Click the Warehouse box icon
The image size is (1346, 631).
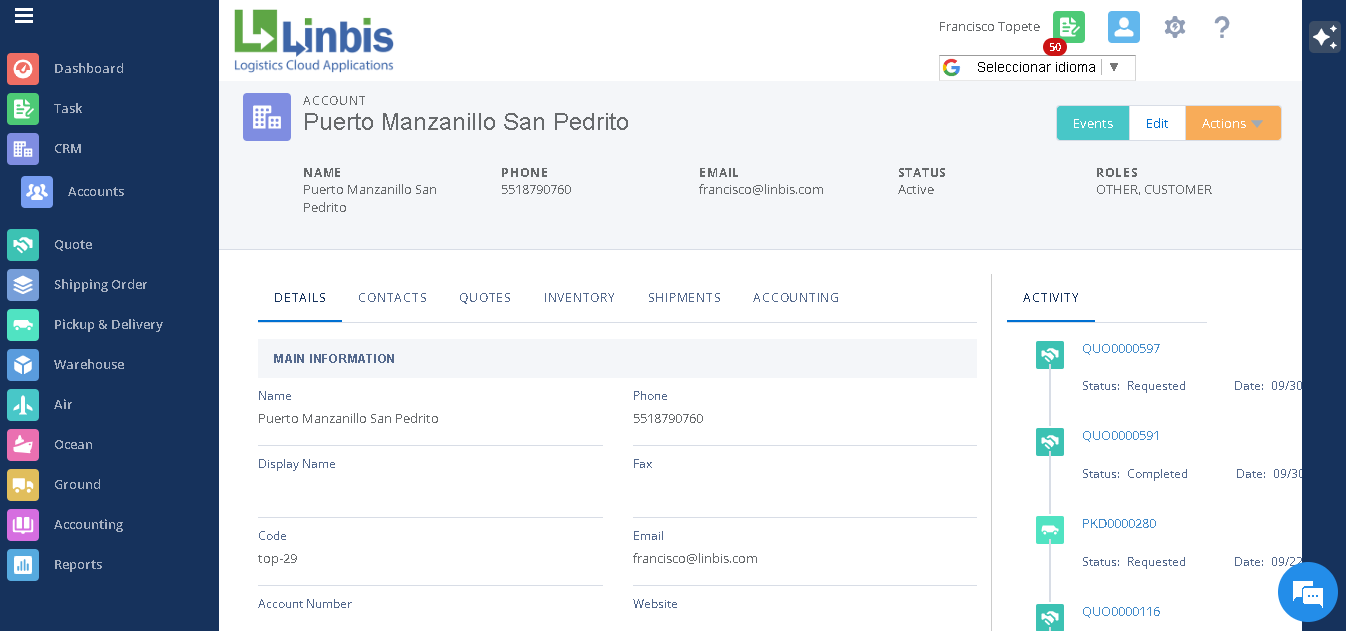tap(23, 365)
